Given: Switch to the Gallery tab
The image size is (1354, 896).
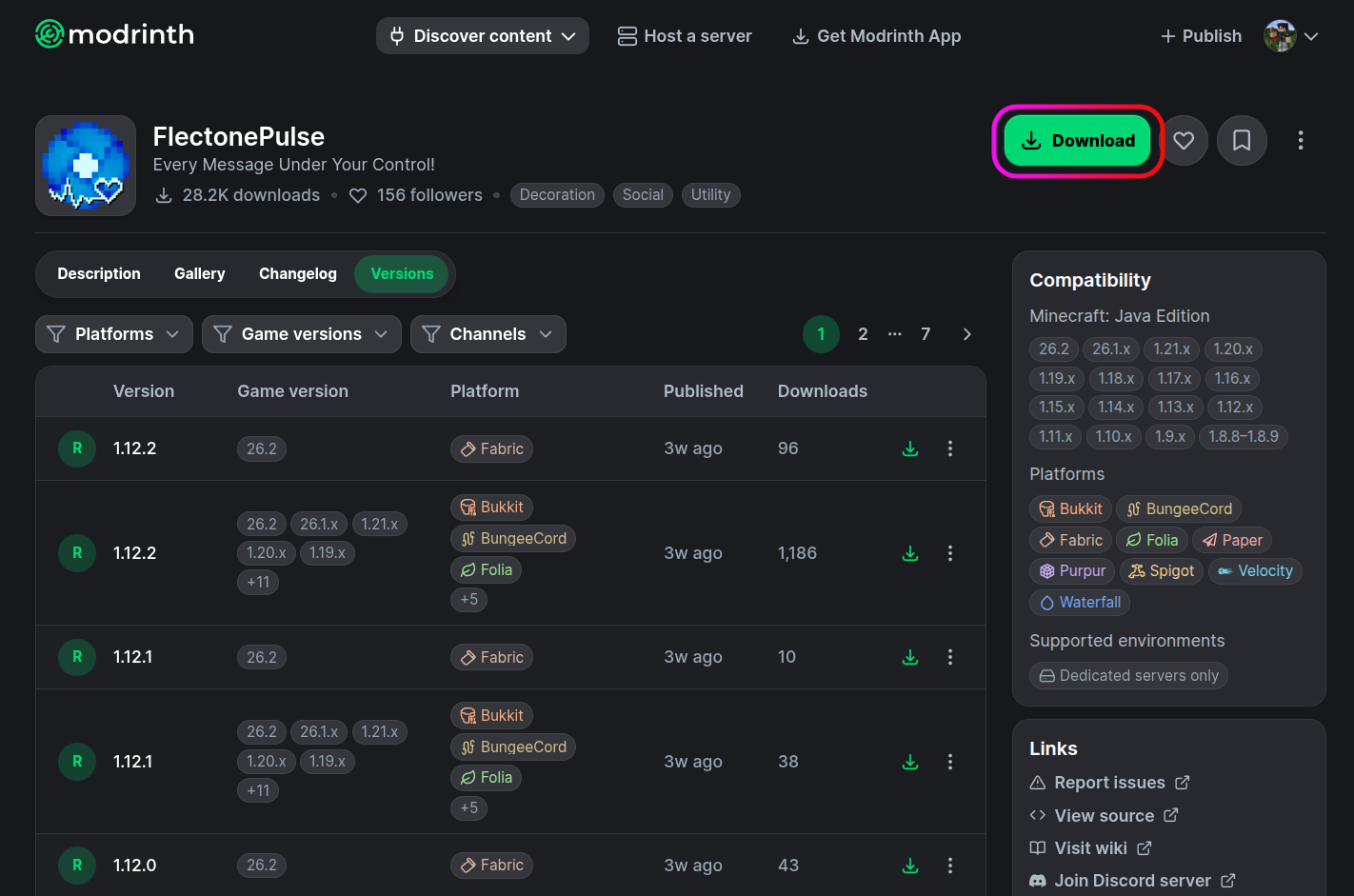Looking at the screenshot, I should [x=200, y=274].
